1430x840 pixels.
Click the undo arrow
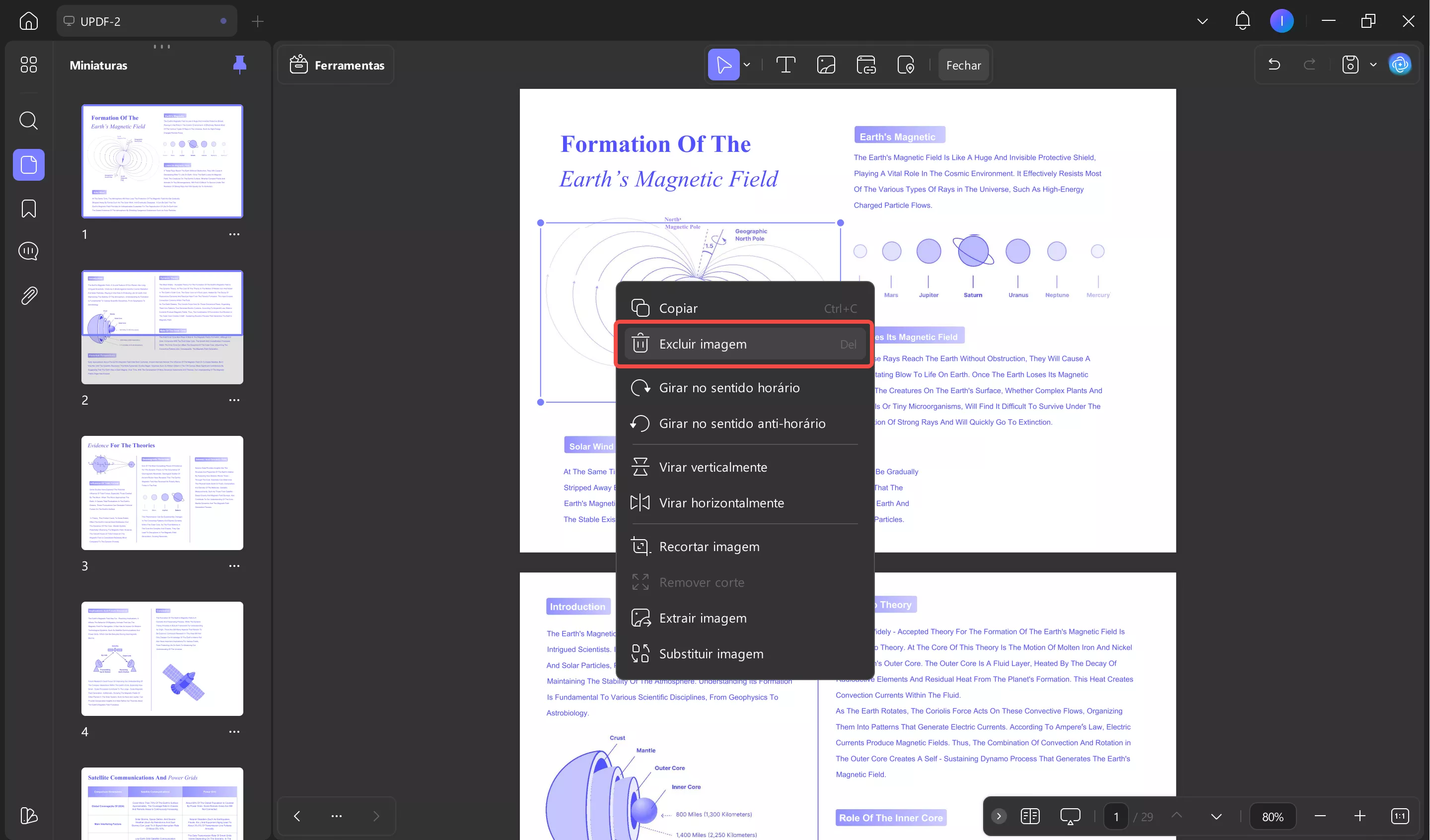point(1274,65)
